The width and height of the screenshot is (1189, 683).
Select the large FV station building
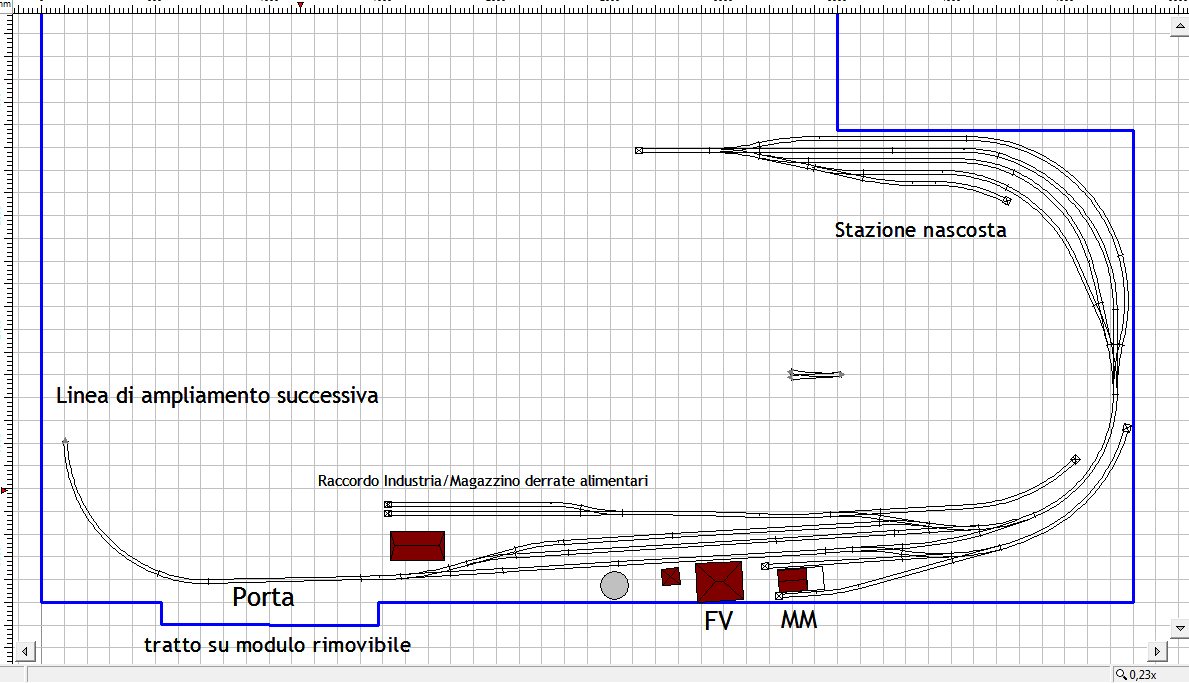point(719,581)
